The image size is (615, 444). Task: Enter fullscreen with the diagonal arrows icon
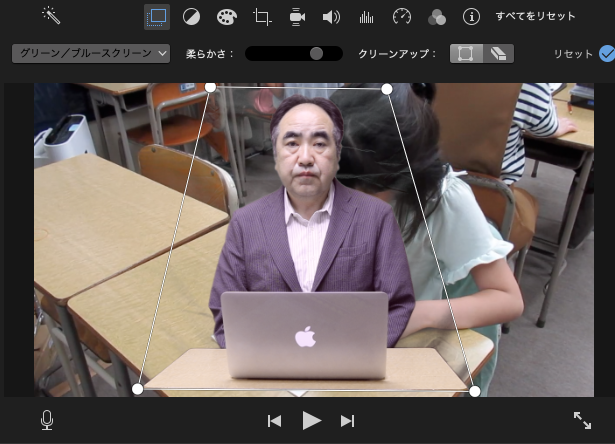582,421
